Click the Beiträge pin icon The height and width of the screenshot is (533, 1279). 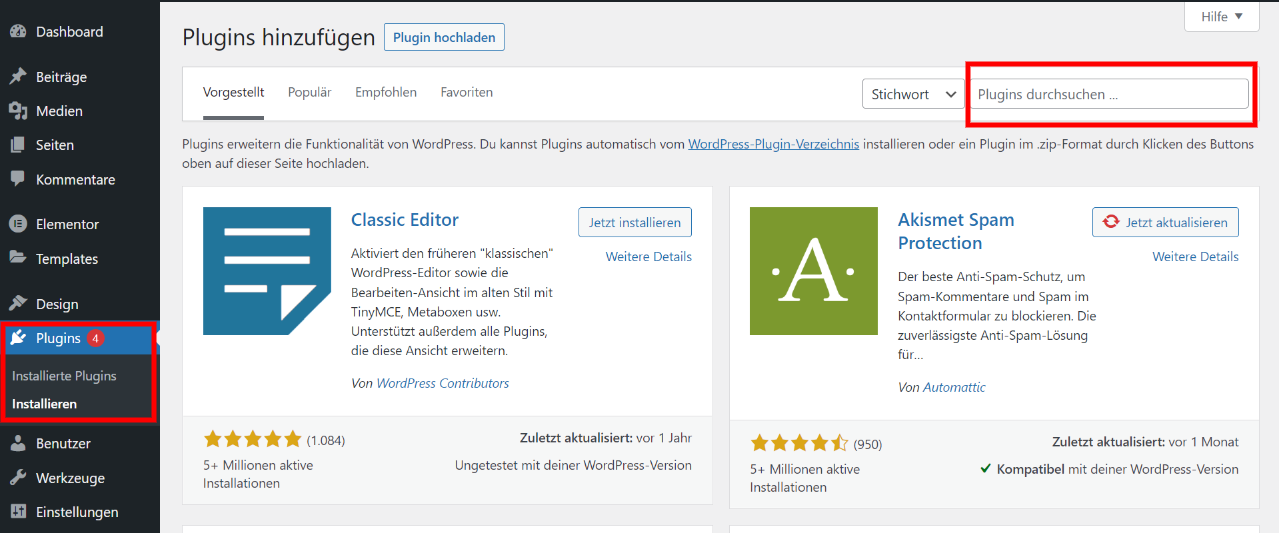coord(18,77)
